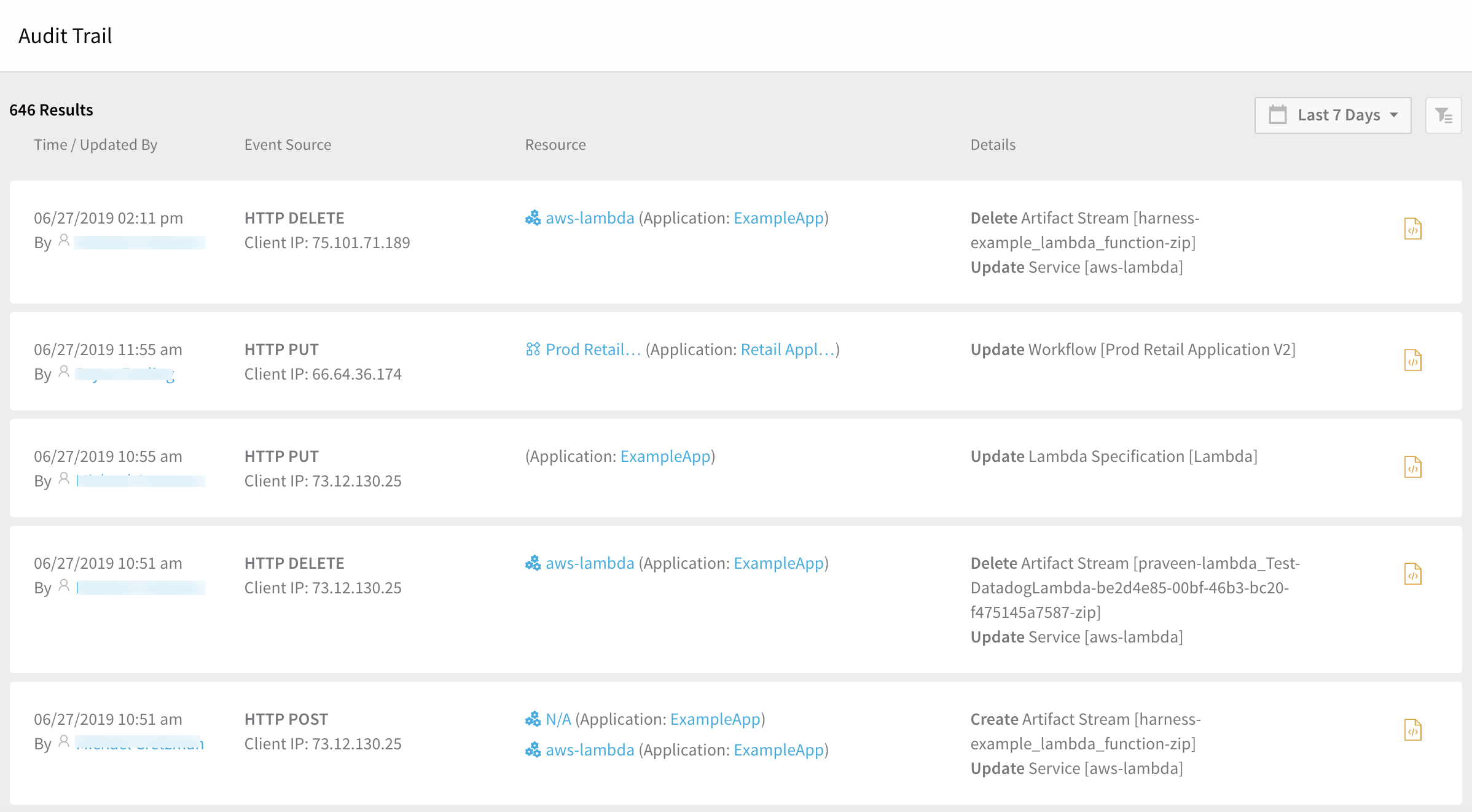1472x812 pixels.
Task: Open ExampleApp link beside N/A
Action: coord(715,719)
